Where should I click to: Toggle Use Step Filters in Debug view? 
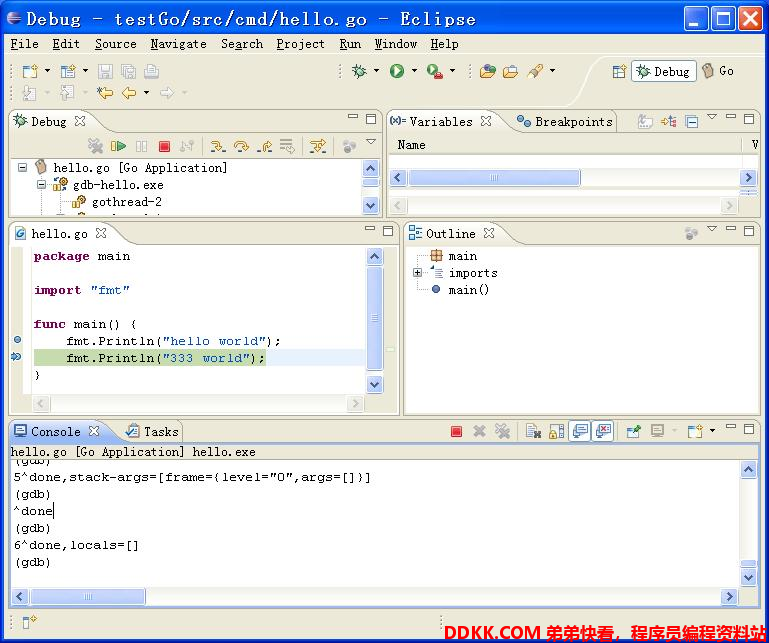click(x=318, y=146)
